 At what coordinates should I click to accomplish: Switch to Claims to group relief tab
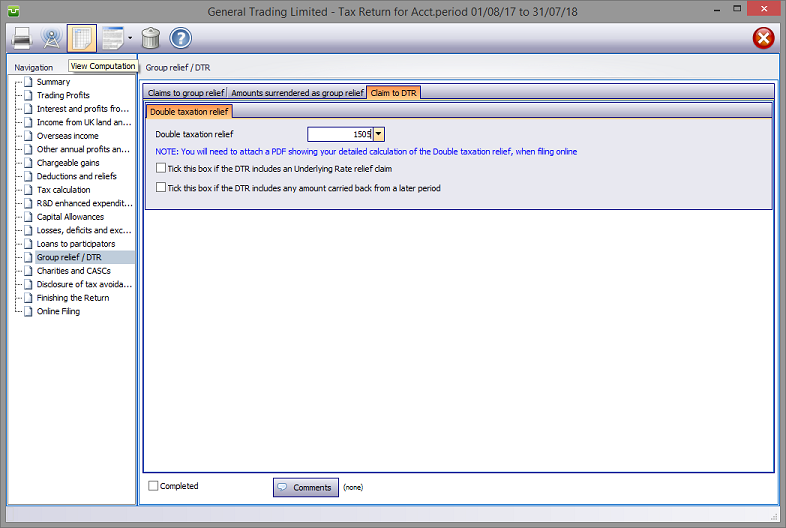[x=185, y=93]
